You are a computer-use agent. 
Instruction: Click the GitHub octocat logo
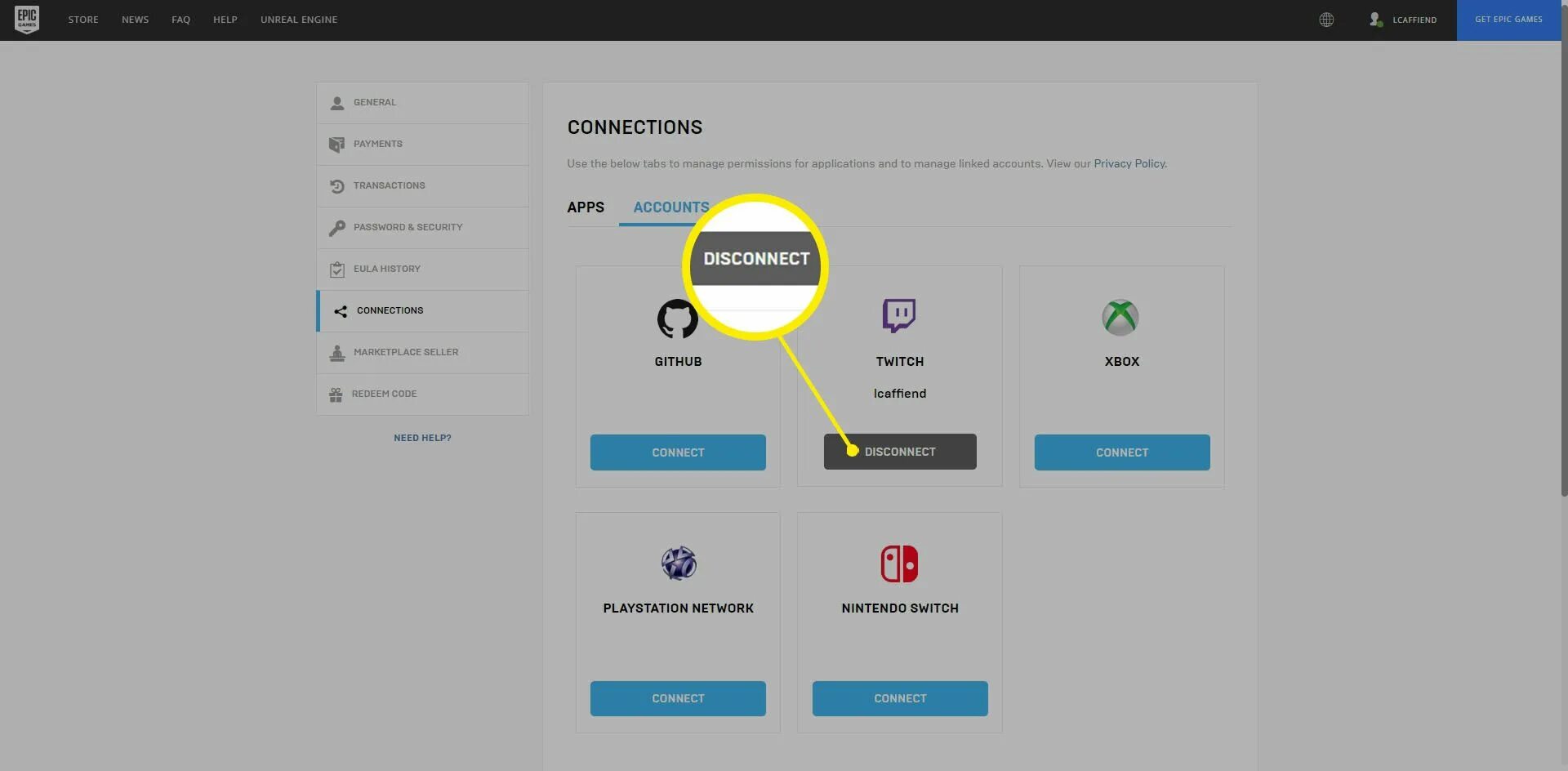pos(678,319)
